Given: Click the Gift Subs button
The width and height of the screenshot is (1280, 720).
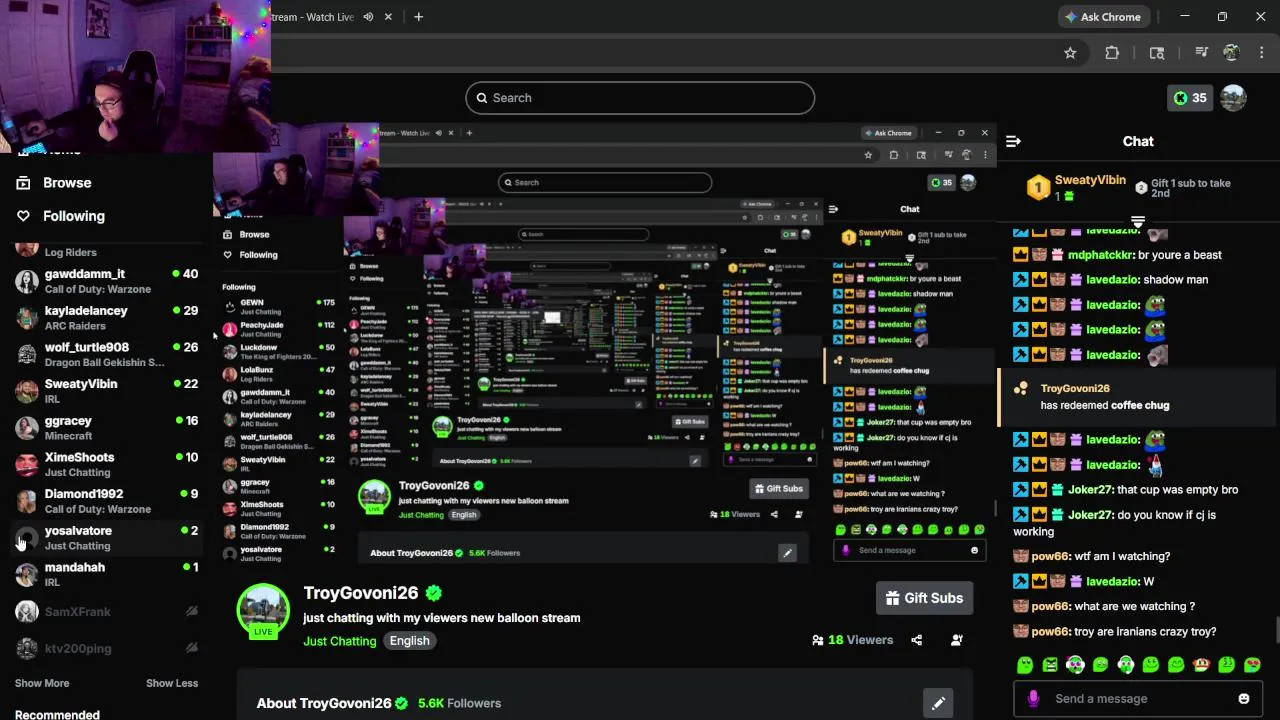Looking at the screenshot, I should coord(924,598).
